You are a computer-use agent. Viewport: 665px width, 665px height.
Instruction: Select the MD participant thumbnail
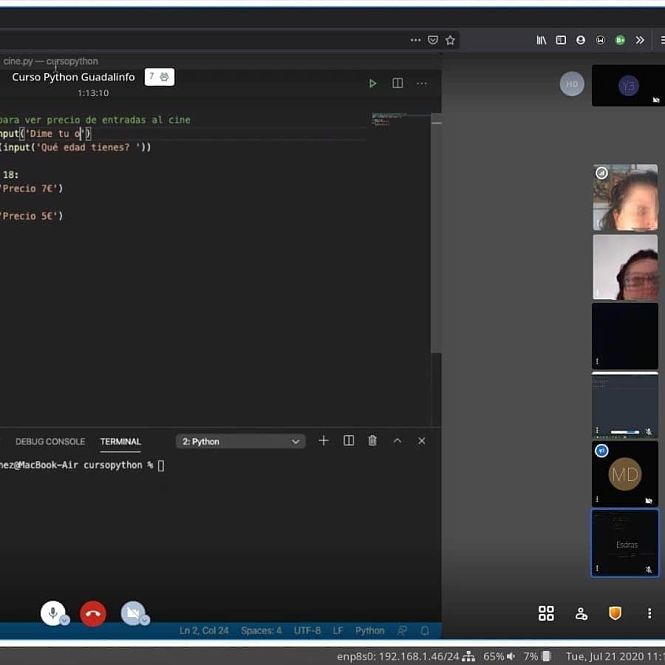click(x=625, y=473)
